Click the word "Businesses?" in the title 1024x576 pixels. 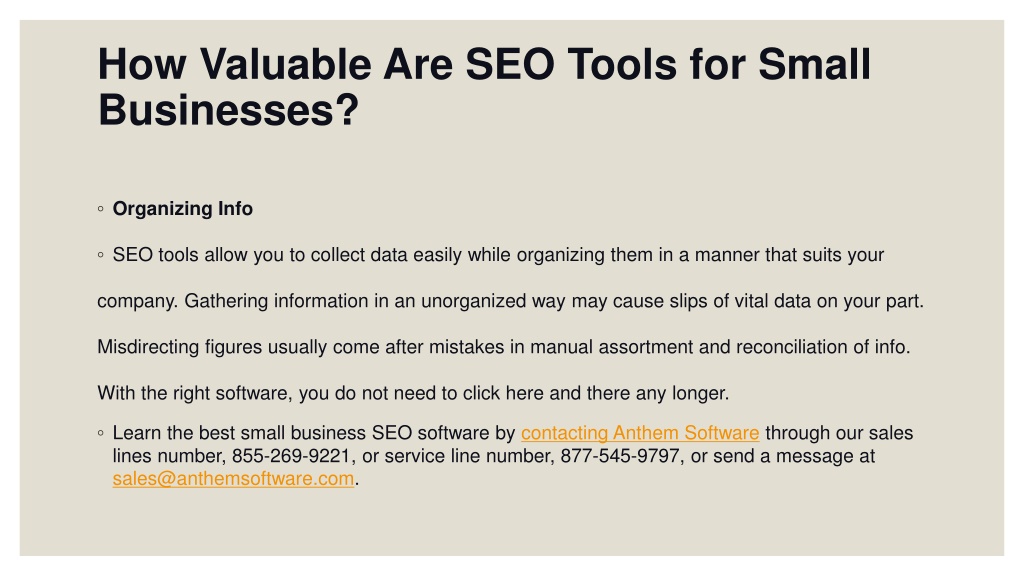[229, 110]
